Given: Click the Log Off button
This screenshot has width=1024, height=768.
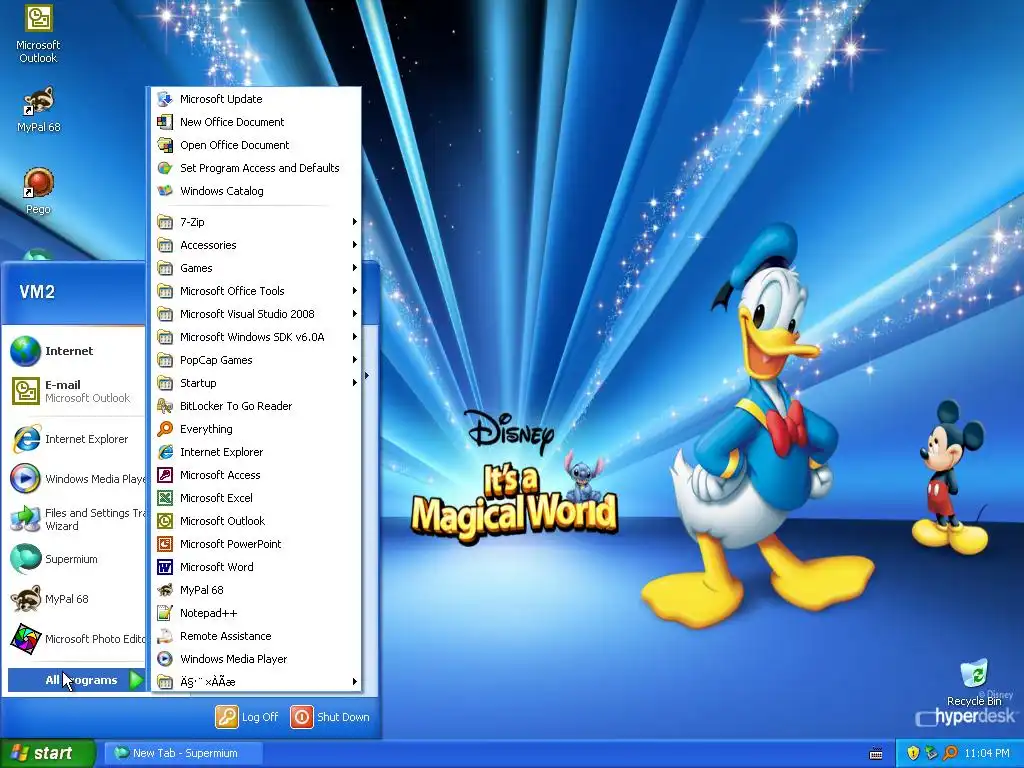Looking at the screenshot, I should point(248,716).
